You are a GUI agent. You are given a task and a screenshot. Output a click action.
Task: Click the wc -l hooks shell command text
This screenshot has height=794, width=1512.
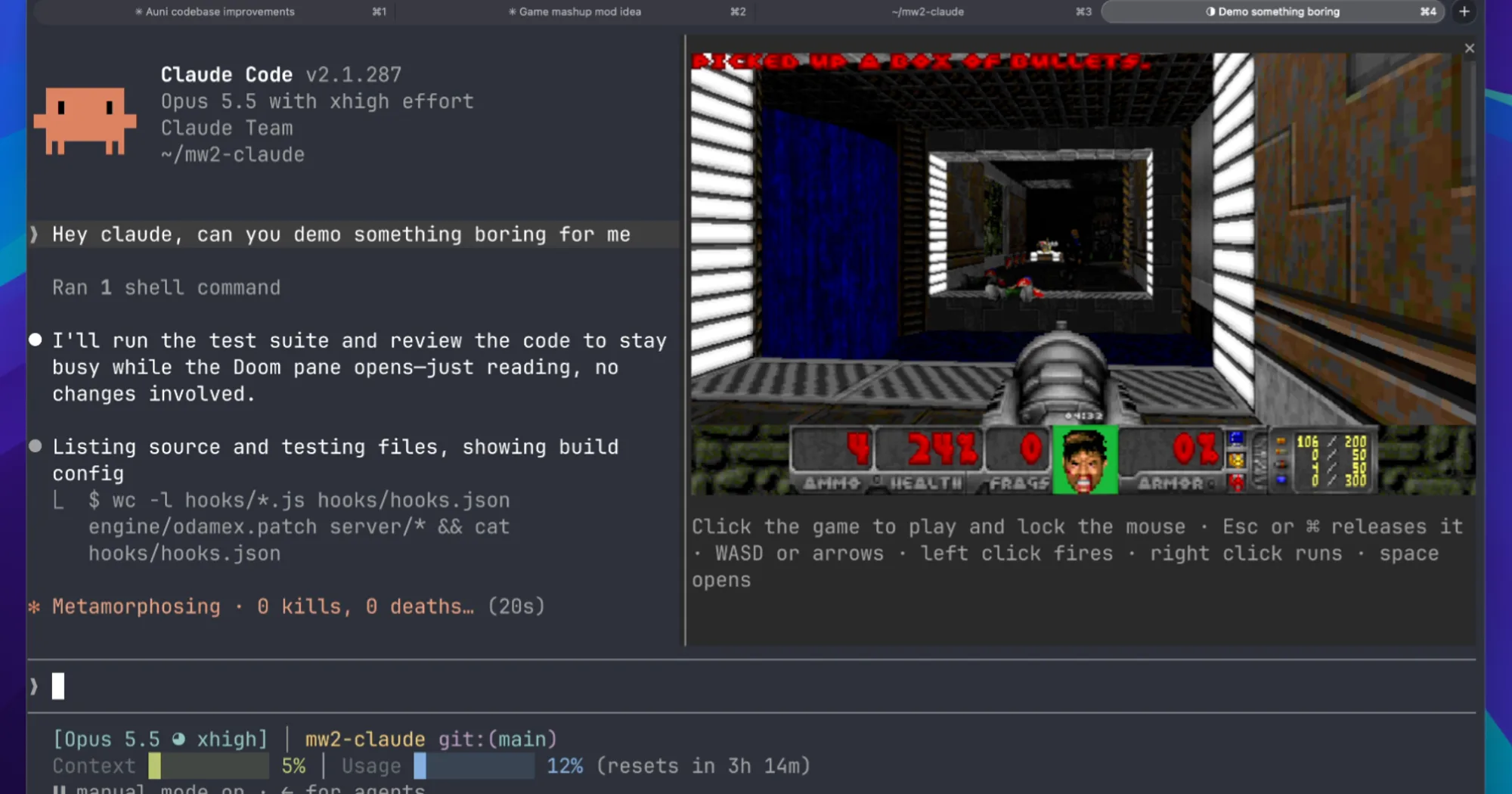[299, 526]
